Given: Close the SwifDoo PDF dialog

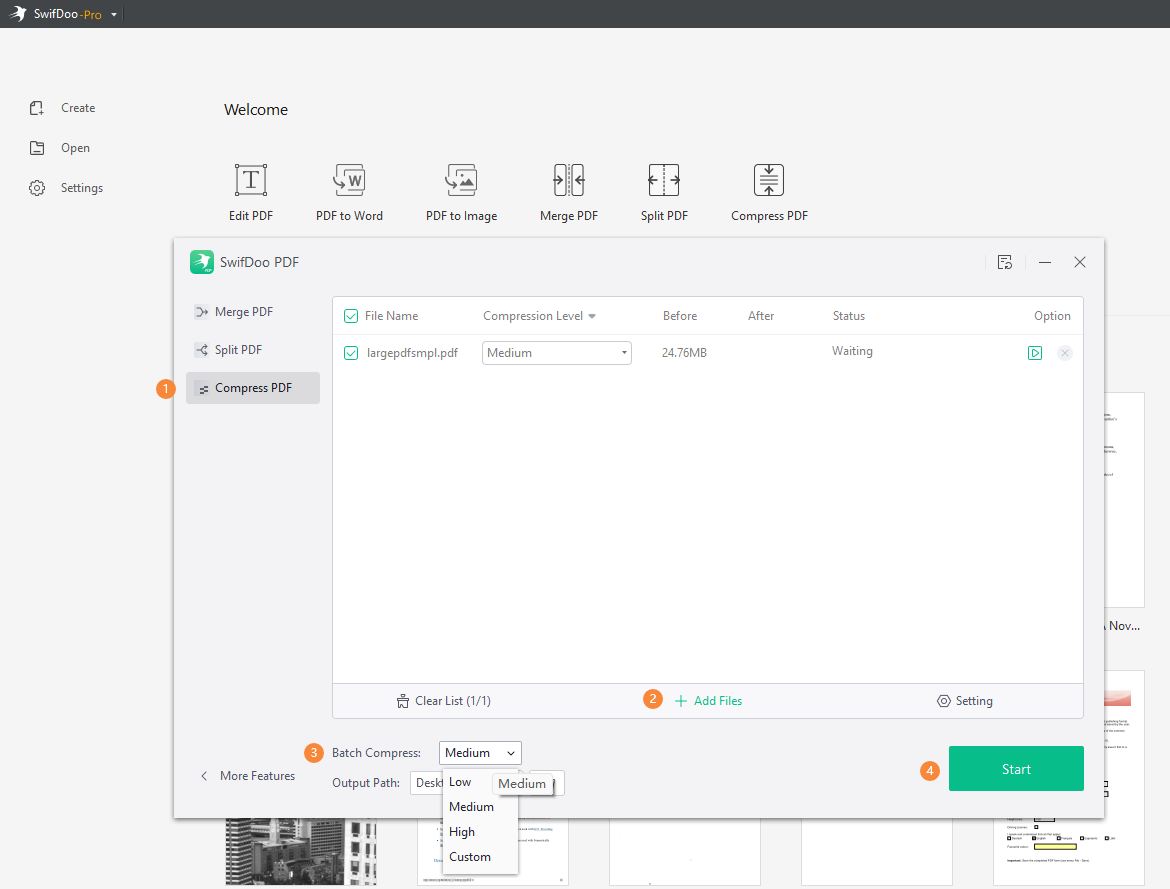Looking at the screenshot, I should click(1080, 262).
